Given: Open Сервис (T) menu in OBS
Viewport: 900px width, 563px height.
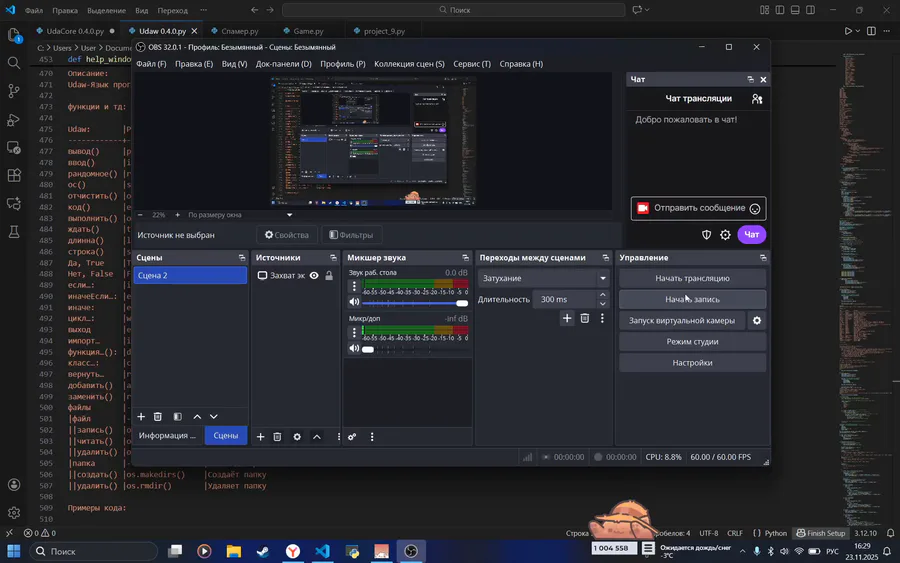Looking at the screenshot, I should (x=472, y=64).
